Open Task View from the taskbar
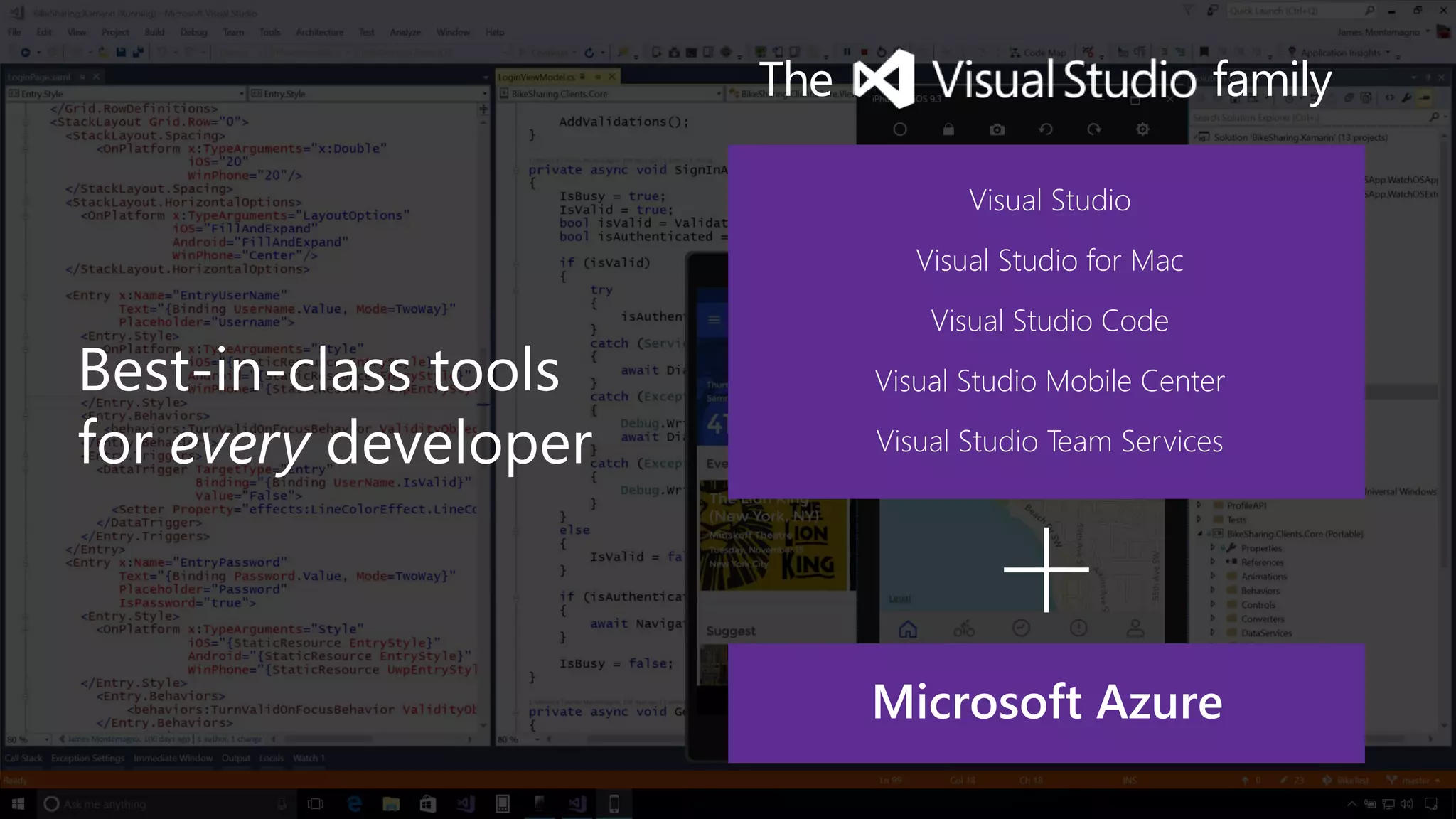Screen dimensions: 1456x819 tap(316, 804)
